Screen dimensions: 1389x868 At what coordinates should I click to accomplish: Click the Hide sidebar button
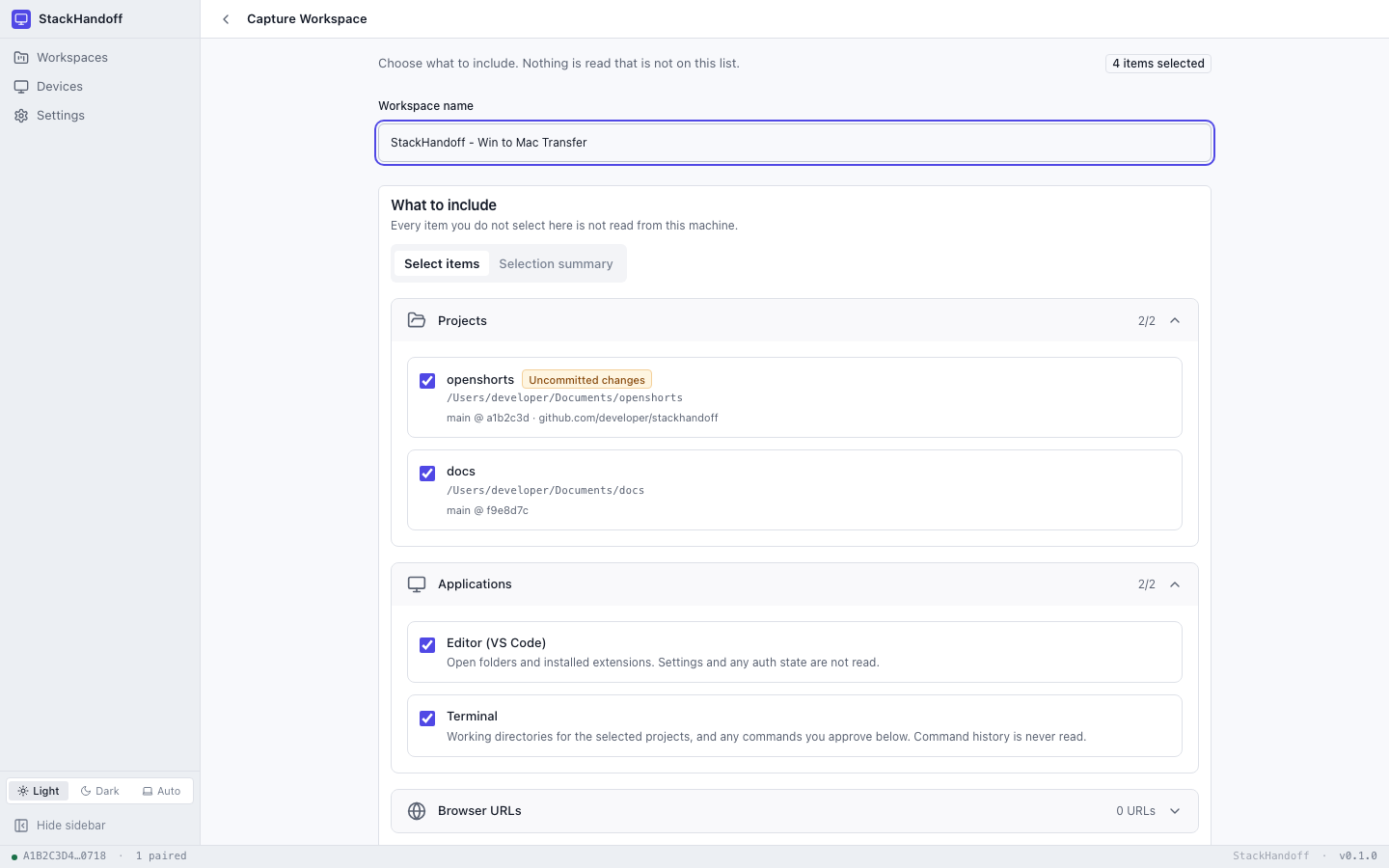(x=100, y=826)
